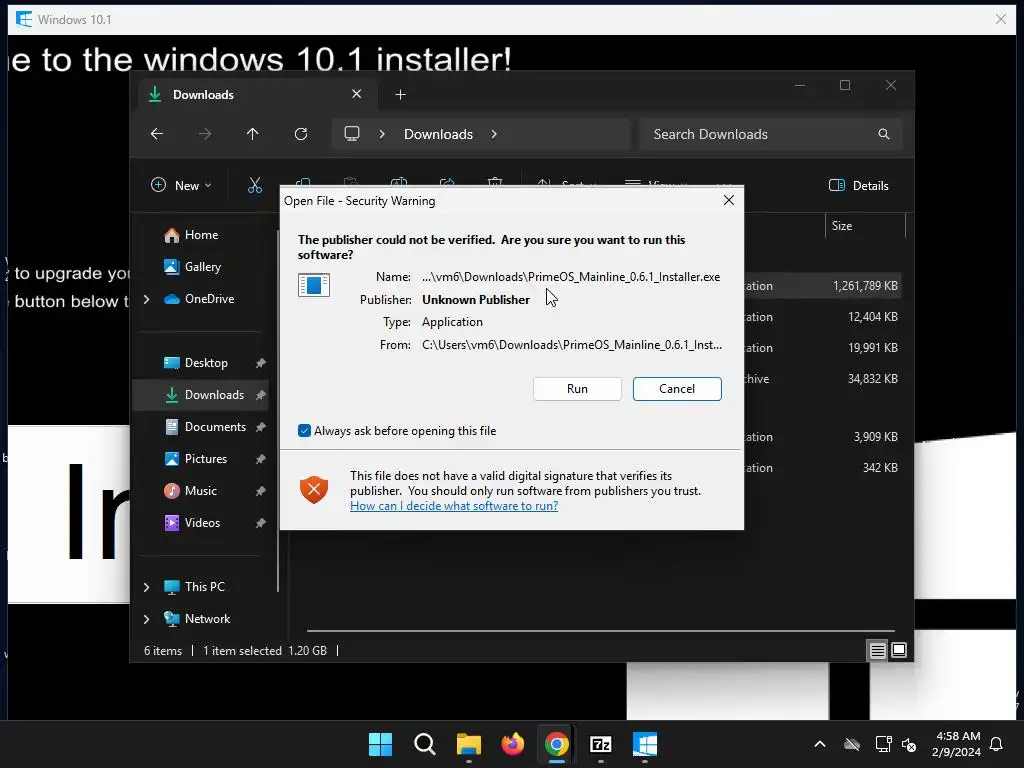Expand the Network node
The width and height of the screenshot is (1024, 768).
[146, 619]
